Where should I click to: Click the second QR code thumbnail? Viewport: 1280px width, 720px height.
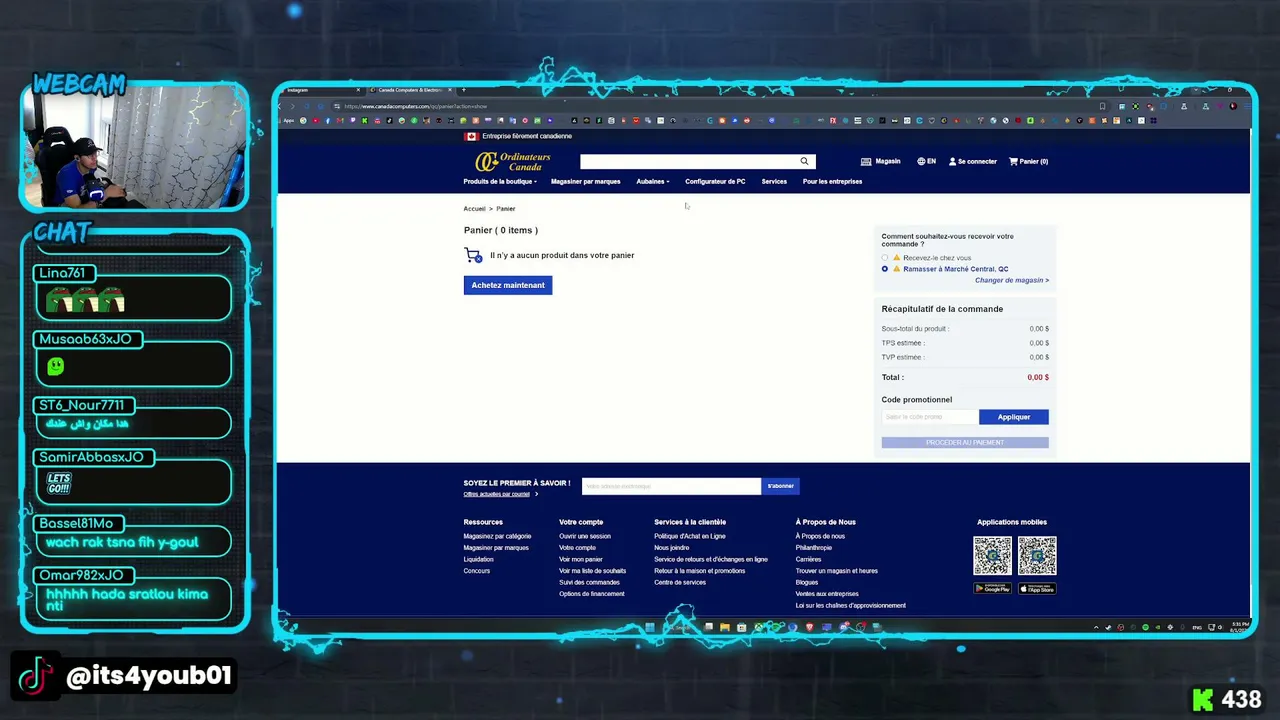[1037, 555]
